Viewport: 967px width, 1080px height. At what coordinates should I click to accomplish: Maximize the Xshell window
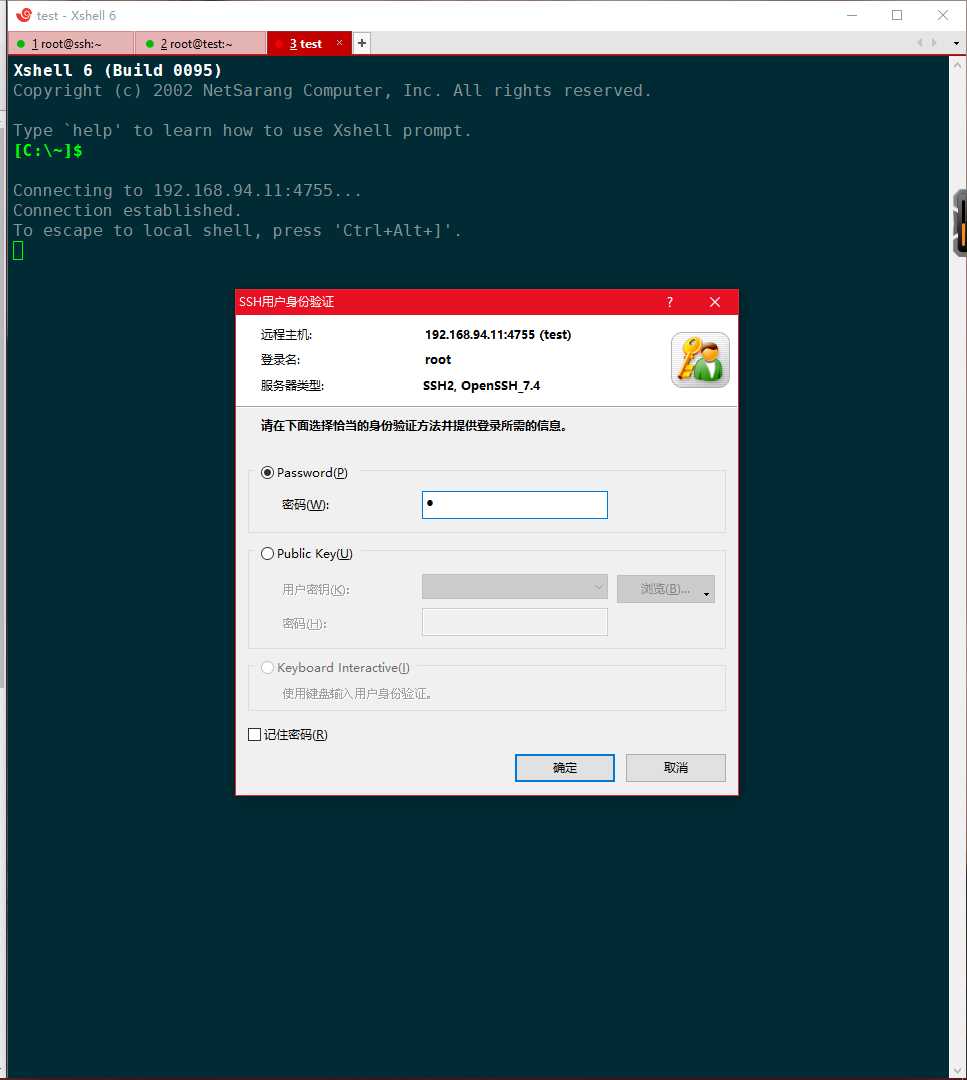[897, 15]
